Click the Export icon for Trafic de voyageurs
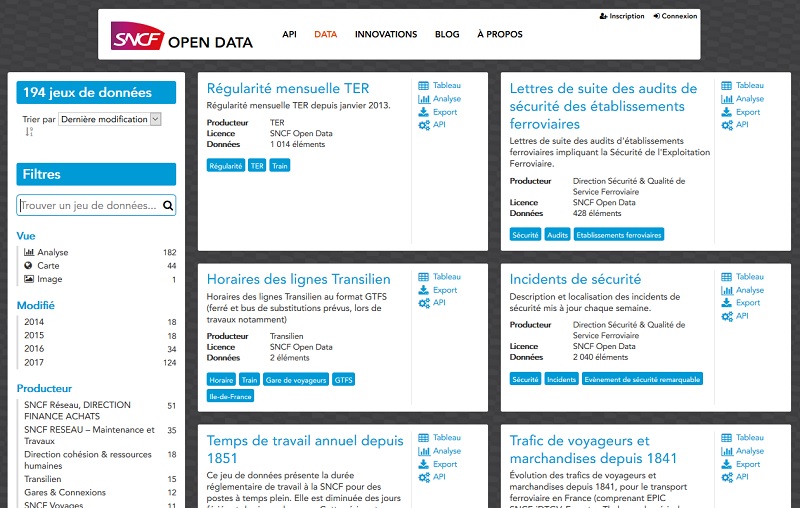This screenshot has height=508, width=800. [x=727, y=464]
